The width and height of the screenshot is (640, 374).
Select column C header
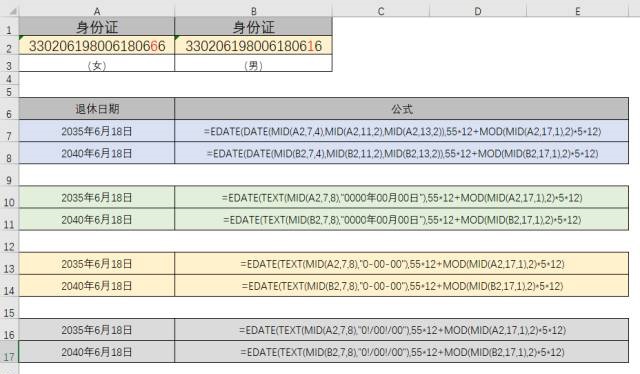click(x=381, y=11)
